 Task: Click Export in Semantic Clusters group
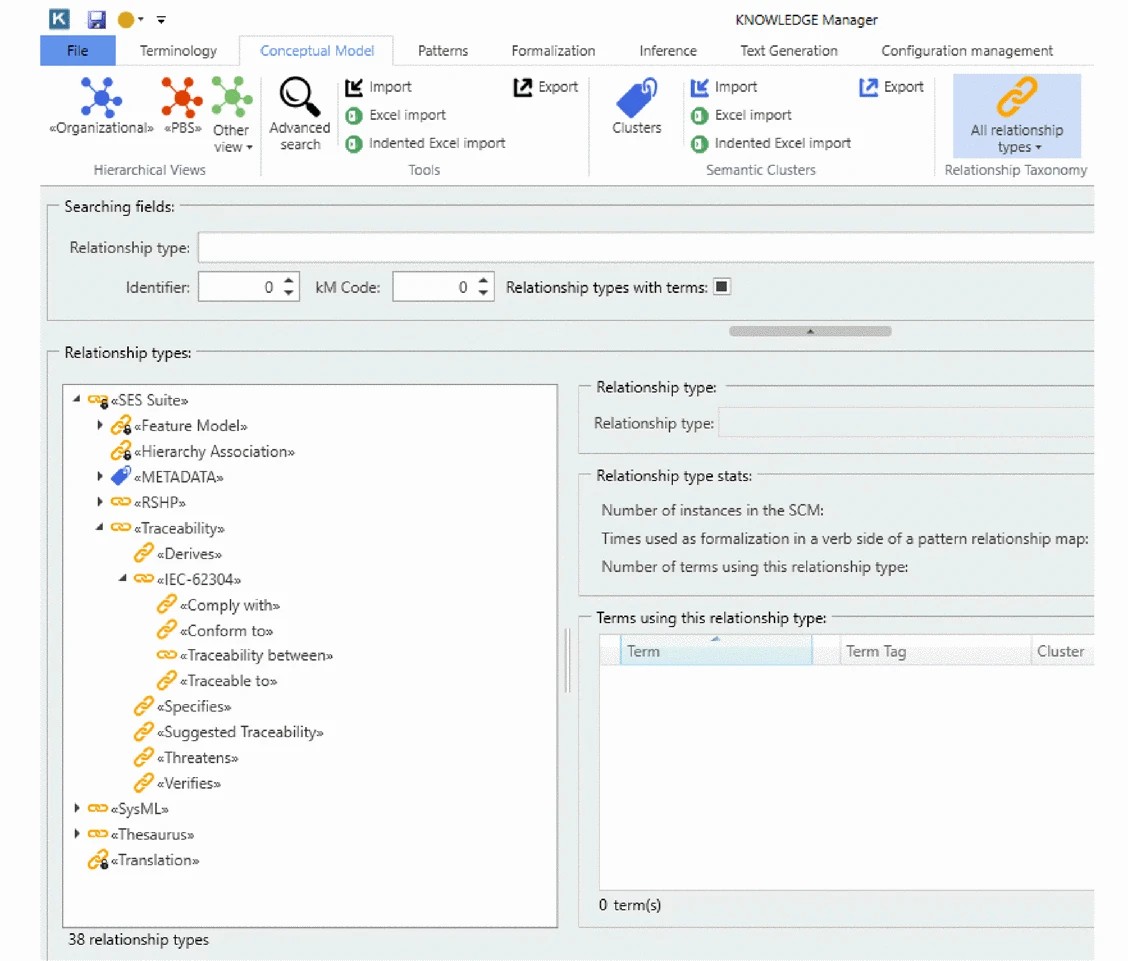[x=891, y=87]
